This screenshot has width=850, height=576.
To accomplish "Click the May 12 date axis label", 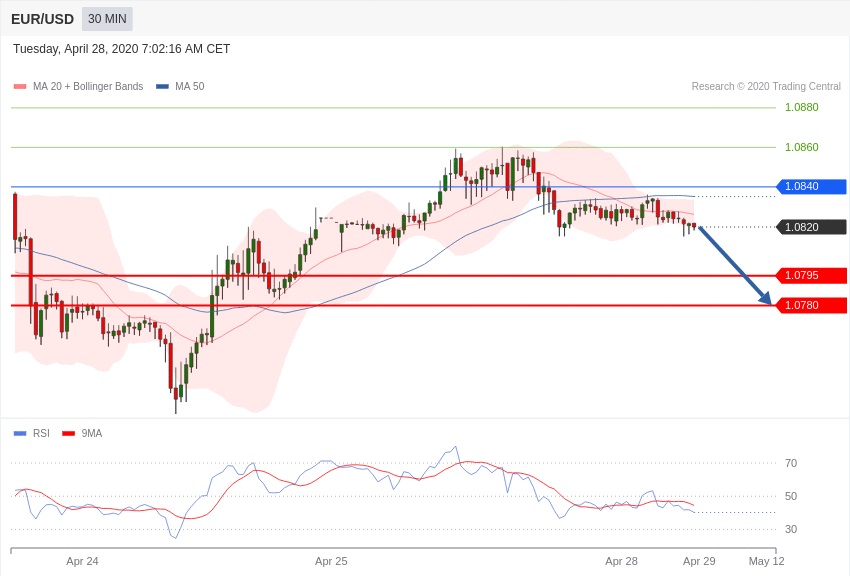I will click(767, 561).
